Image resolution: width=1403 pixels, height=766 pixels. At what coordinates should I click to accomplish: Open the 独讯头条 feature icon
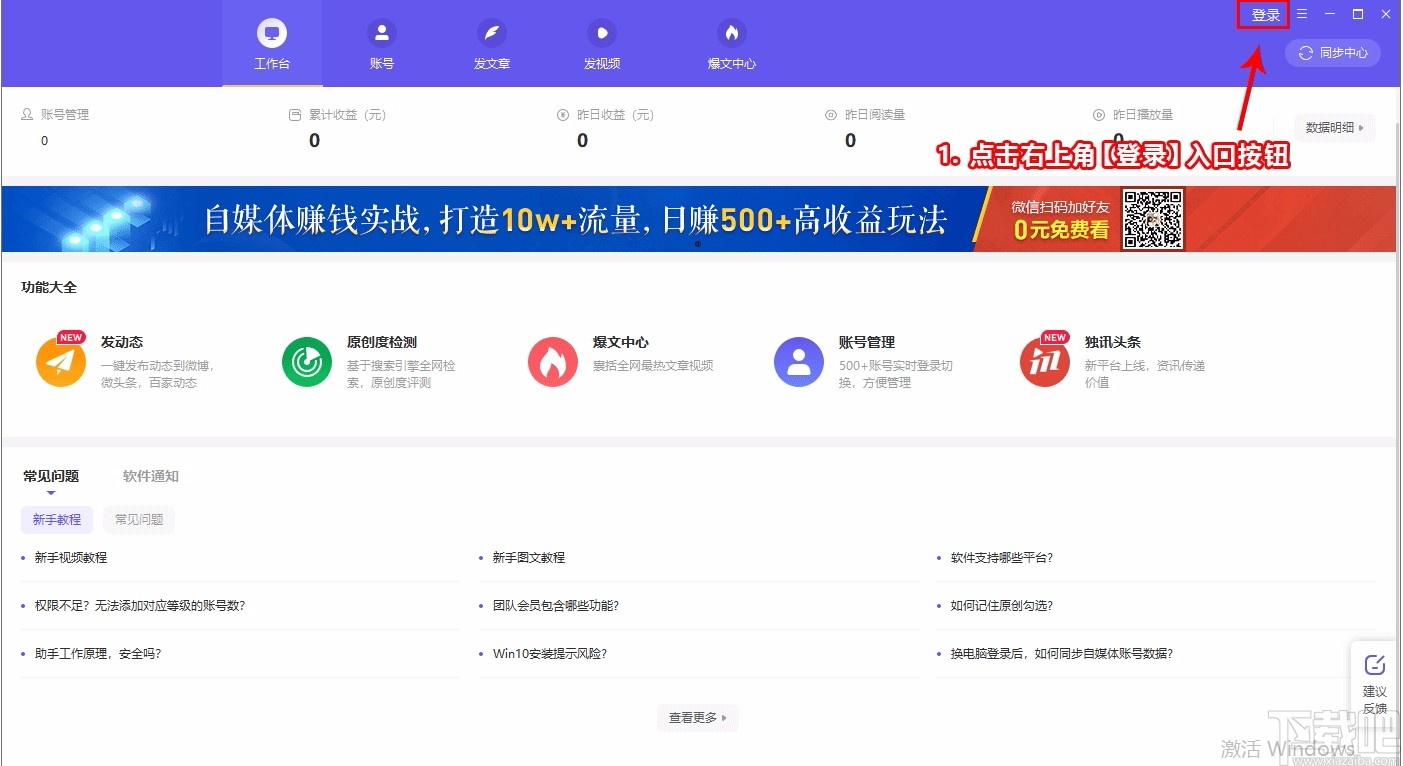[1044, 361]
